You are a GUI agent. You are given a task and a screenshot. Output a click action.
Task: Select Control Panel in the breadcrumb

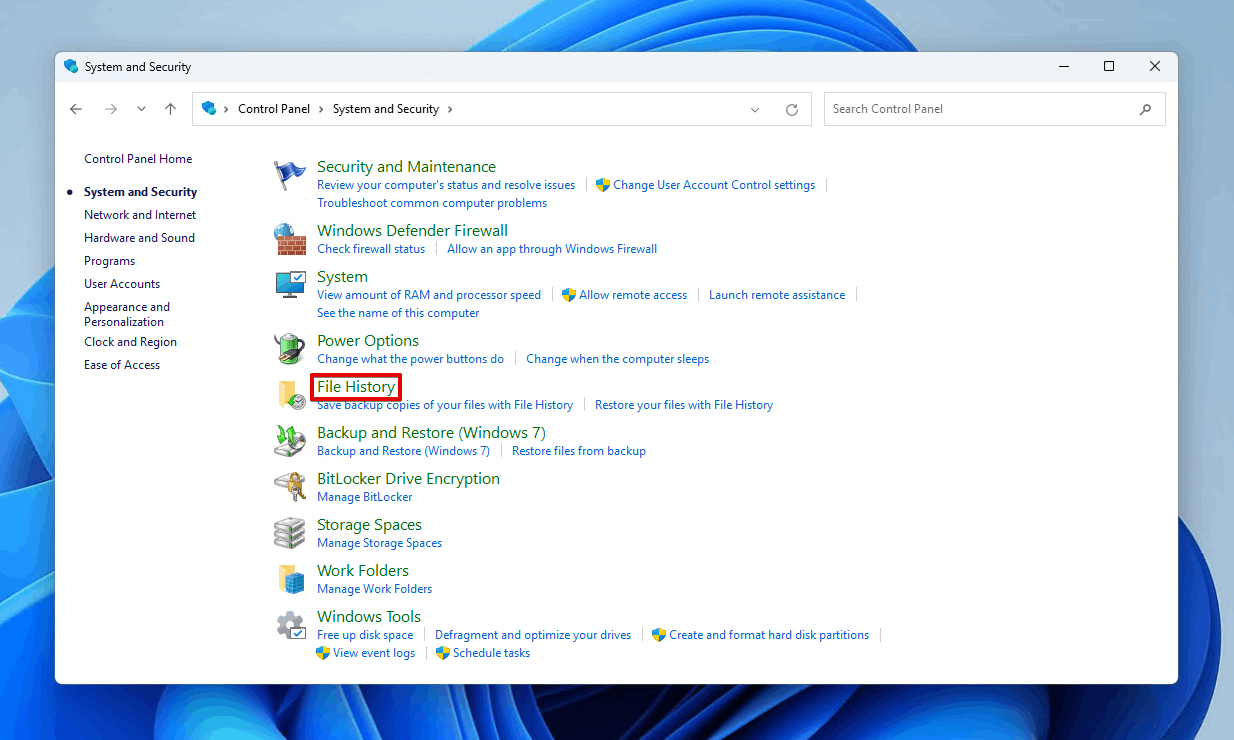click(274, 109)
